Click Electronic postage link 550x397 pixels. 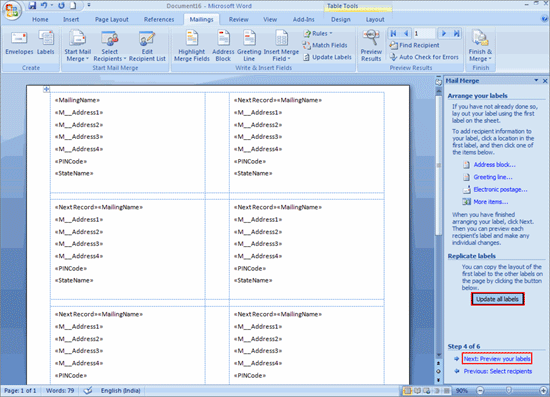point(500,190)
